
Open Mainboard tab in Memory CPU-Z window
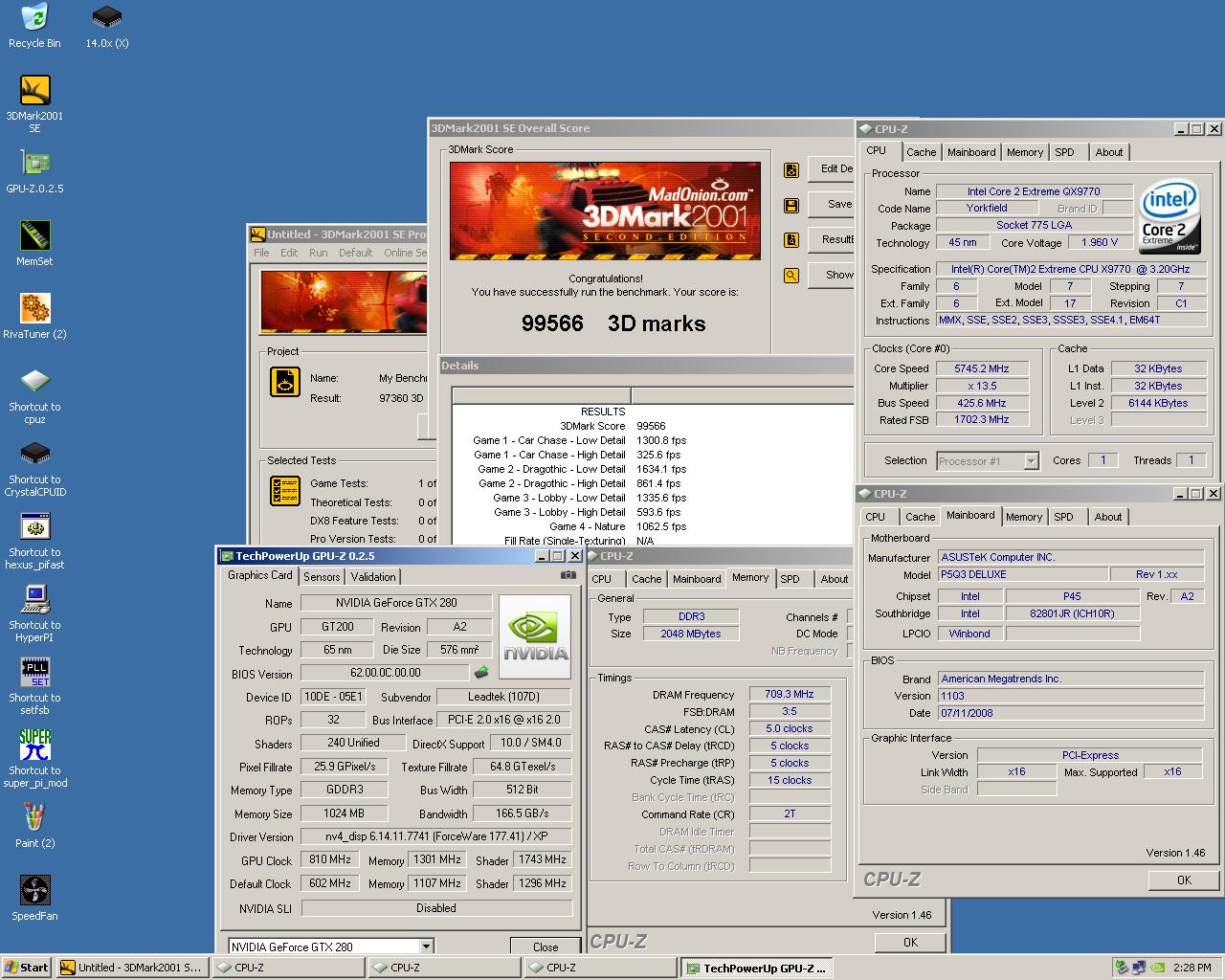click(x=697, y=579)
